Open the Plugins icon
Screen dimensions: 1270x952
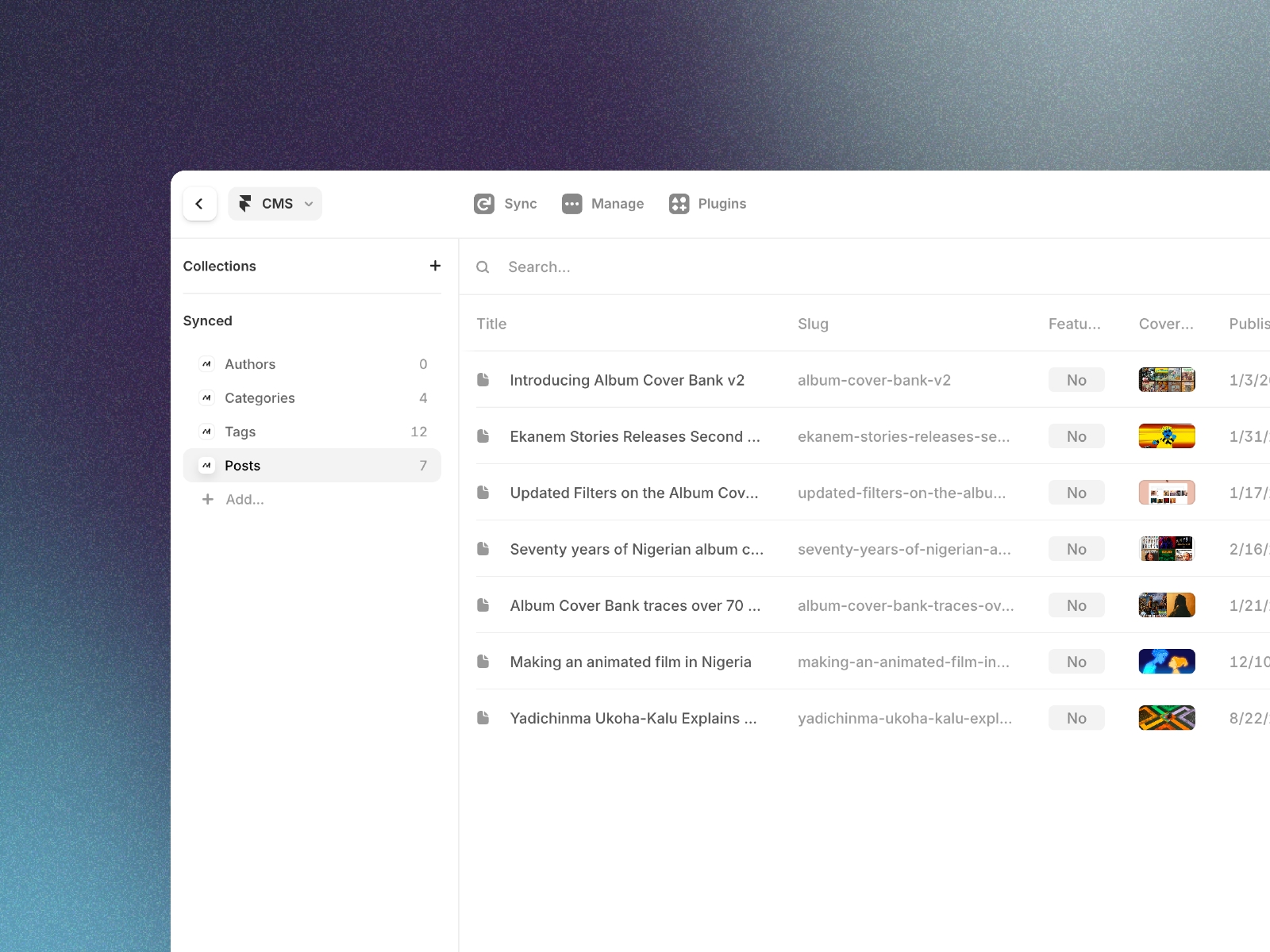tap(679, 203)
